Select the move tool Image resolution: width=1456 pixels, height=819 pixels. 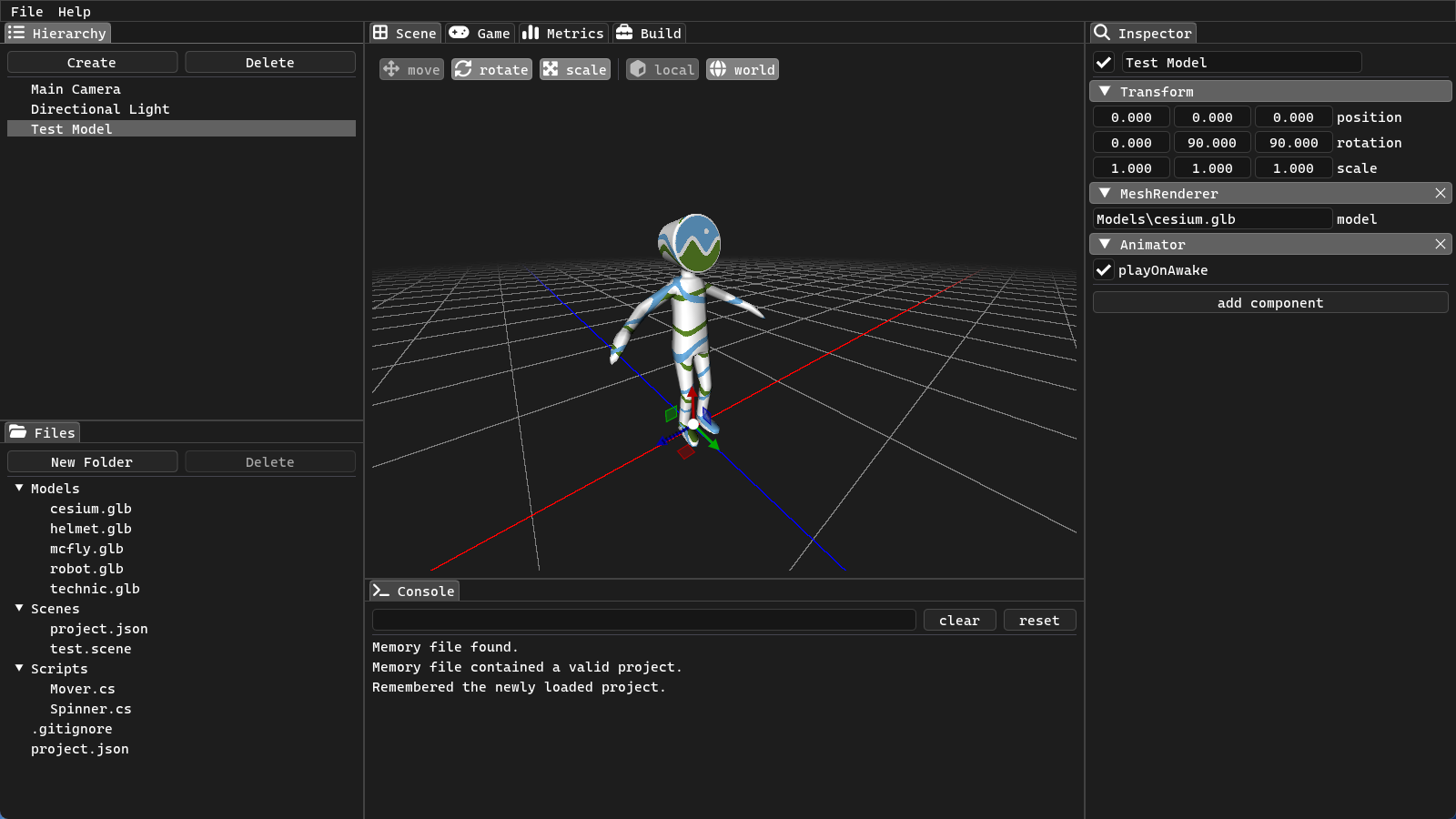(x=411, y=69)
